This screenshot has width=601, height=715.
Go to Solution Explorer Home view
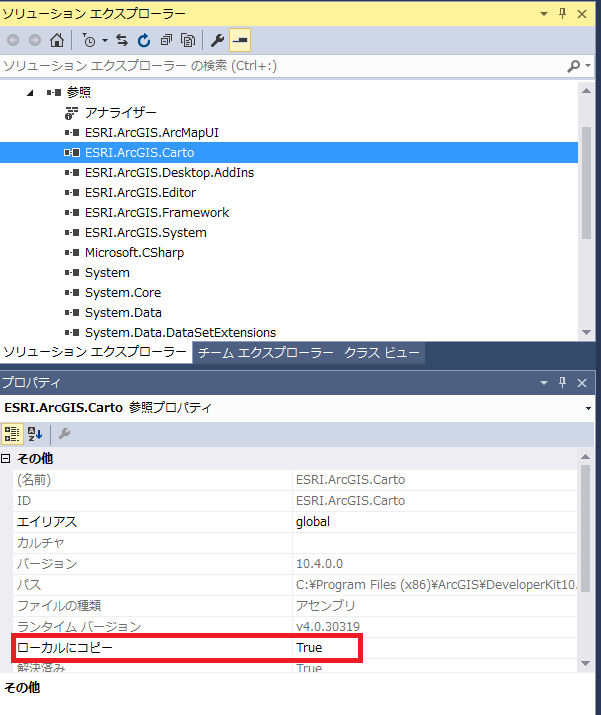coord(57,41)
